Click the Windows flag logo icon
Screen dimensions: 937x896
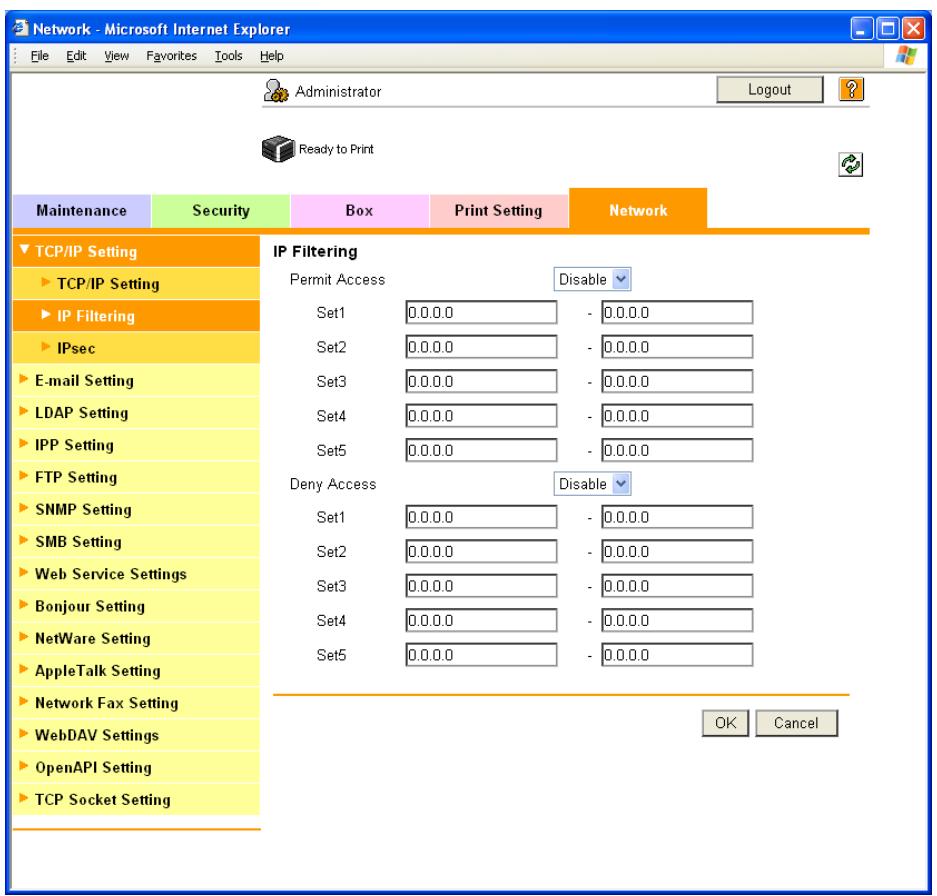pos(906,56)
